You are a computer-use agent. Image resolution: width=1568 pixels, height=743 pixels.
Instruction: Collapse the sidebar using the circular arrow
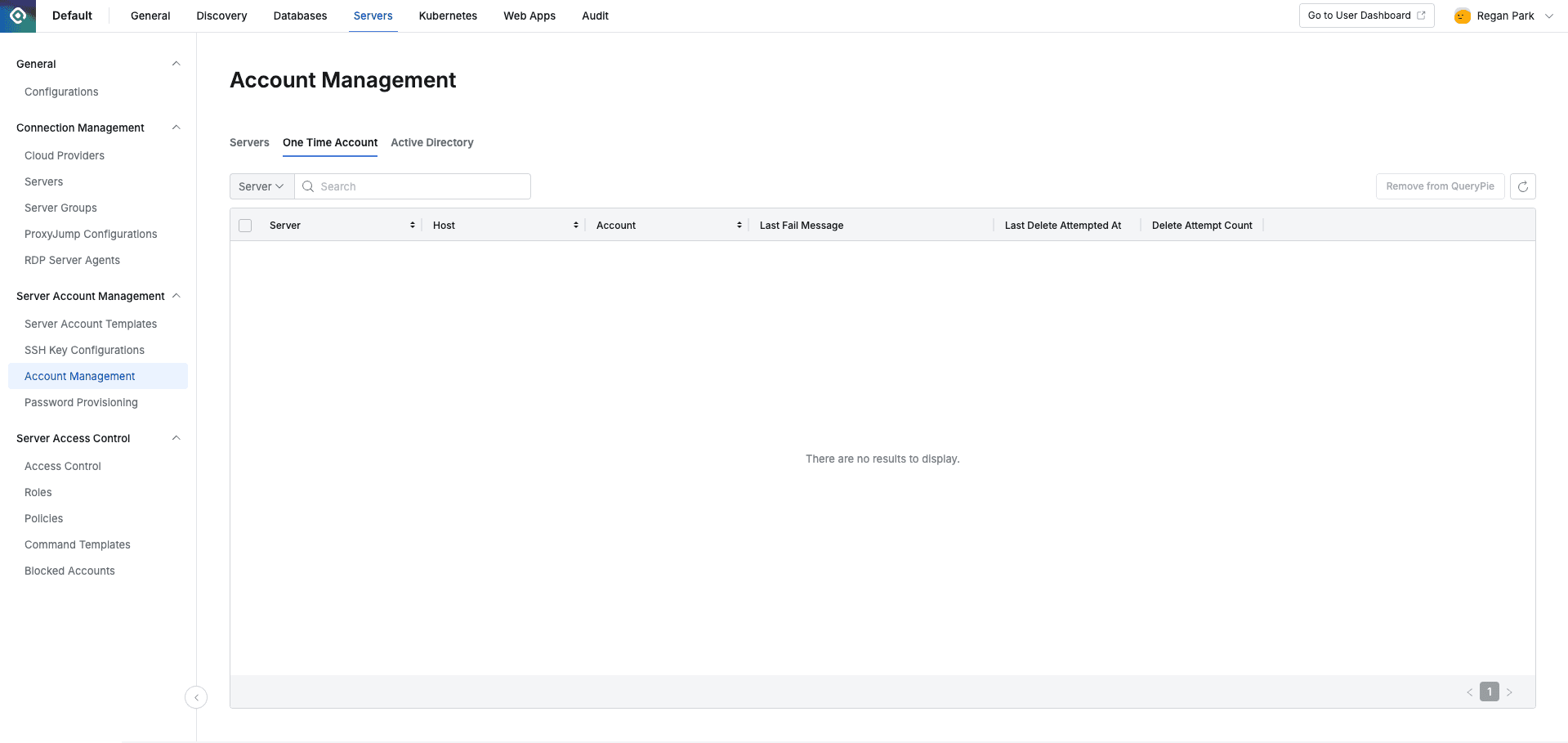[196, 697]
